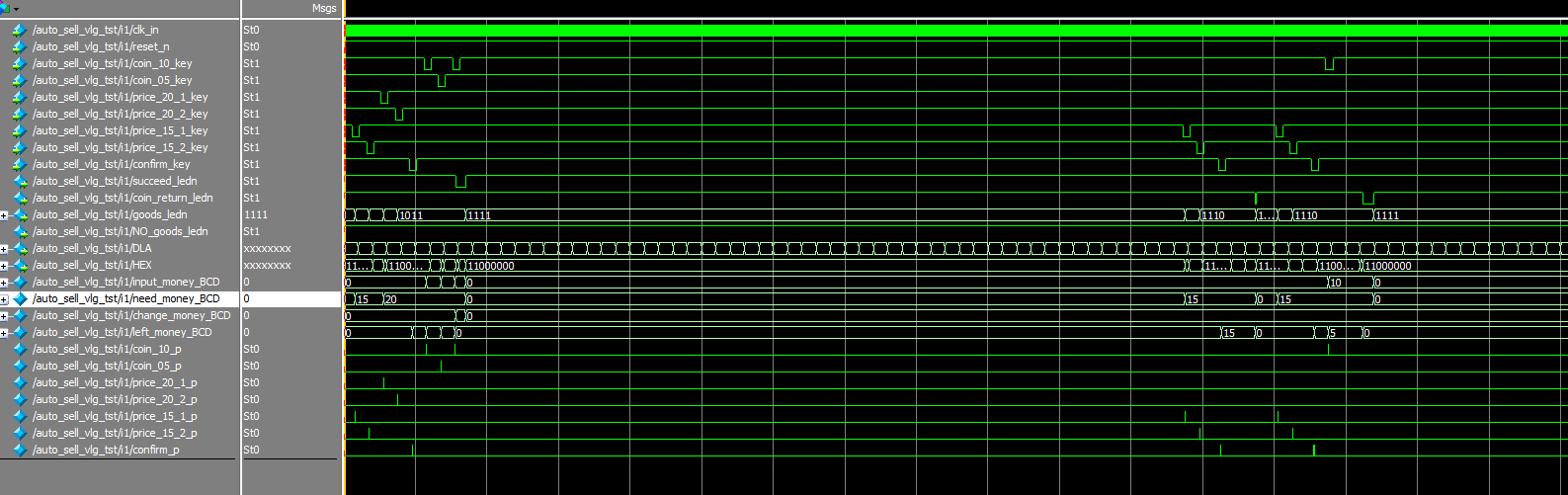Click the St1 value in confirm_key Msgs cell
1568x495 pixels.
click(x=251, y=164)
